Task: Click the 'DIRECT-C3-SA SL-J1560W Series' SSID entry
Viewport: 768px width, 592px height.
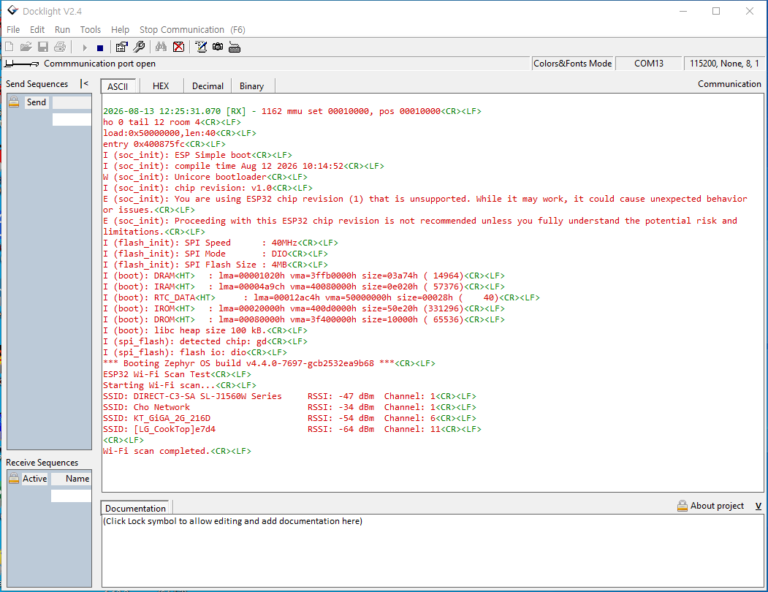Action: point(208,396)
